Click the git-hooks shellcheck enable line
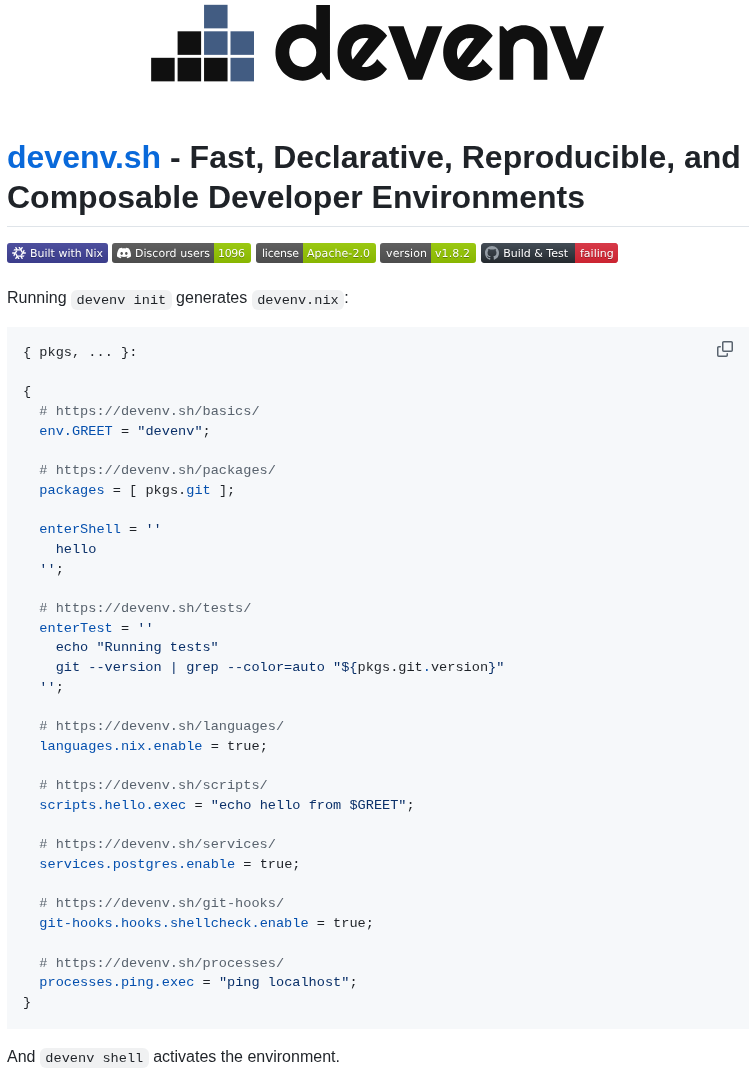This screenshot has width=756, height=1069. coord(206,923)
